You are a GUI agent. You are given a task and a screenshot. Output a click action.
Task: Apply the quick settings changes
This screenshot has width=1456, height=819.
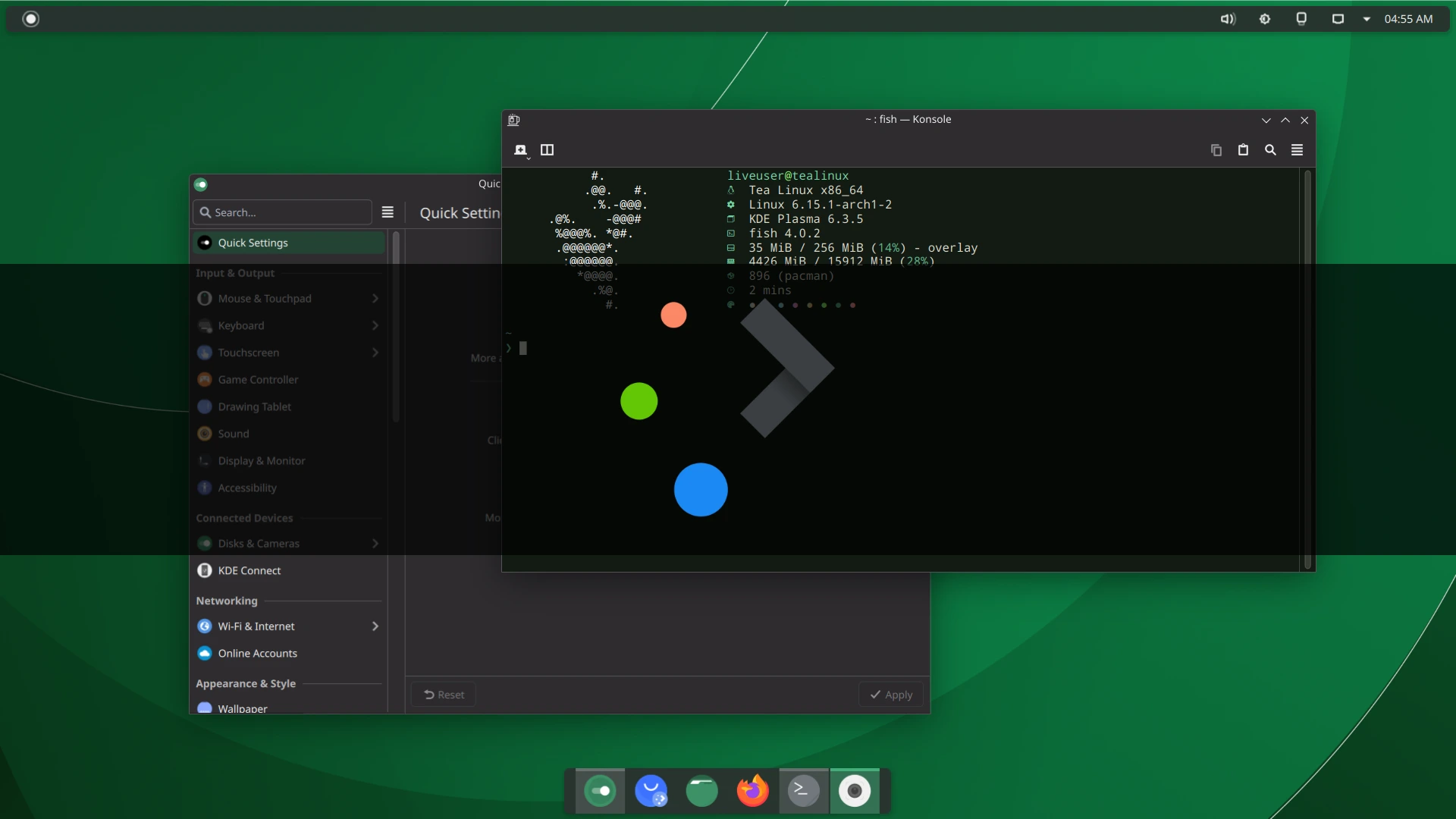click(890, 694)
